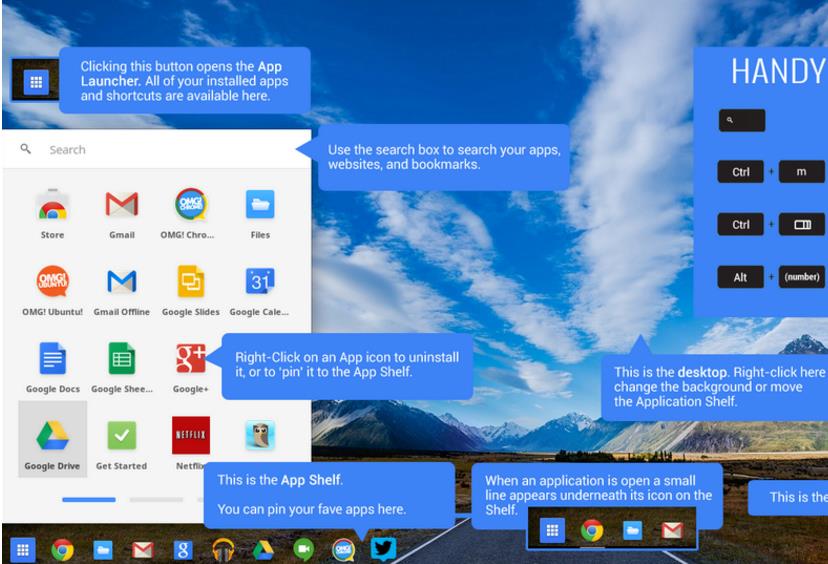828x564 pixels.
Task: Select the highlighted Google Drive launcher app
Action: click(x=52, y=438)
